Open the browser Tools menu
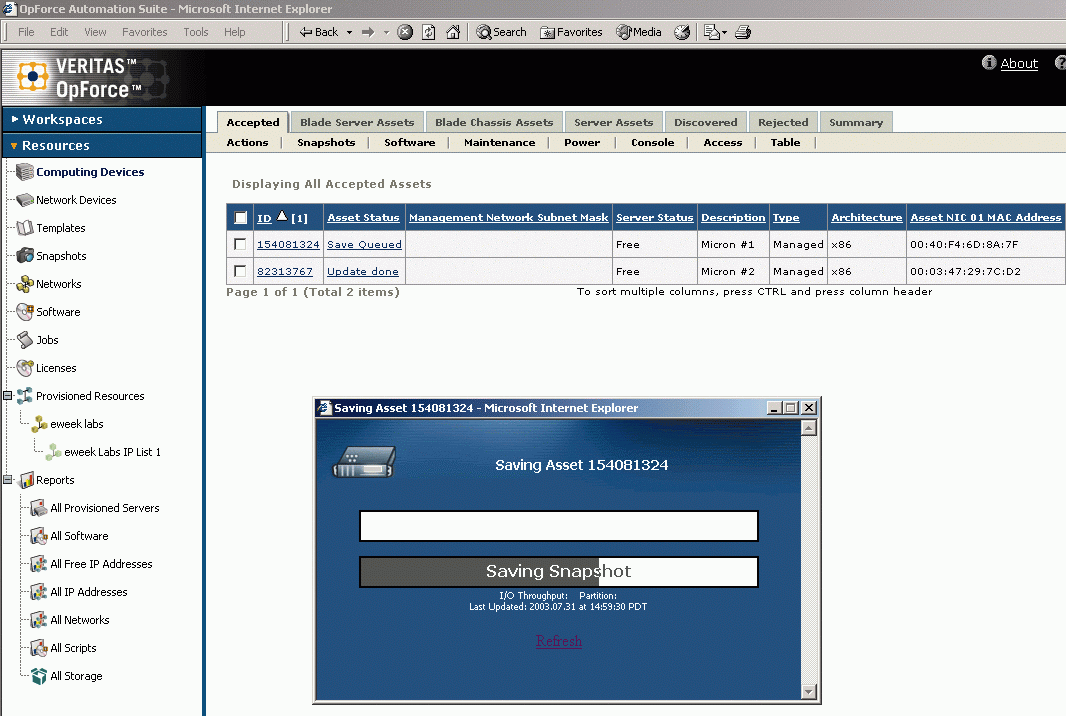This screenshot has width=1066, height=716. tap(196, 32)
